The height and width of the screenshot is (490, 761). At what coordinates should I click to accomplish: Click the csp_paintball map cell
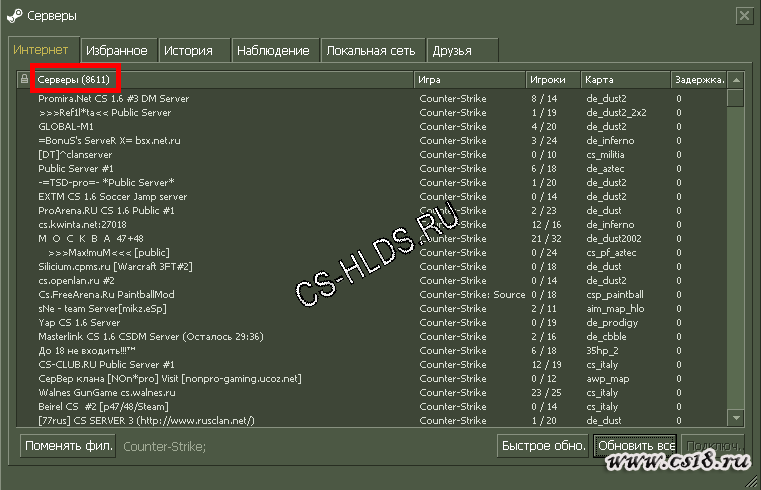(x=615, y=294)
